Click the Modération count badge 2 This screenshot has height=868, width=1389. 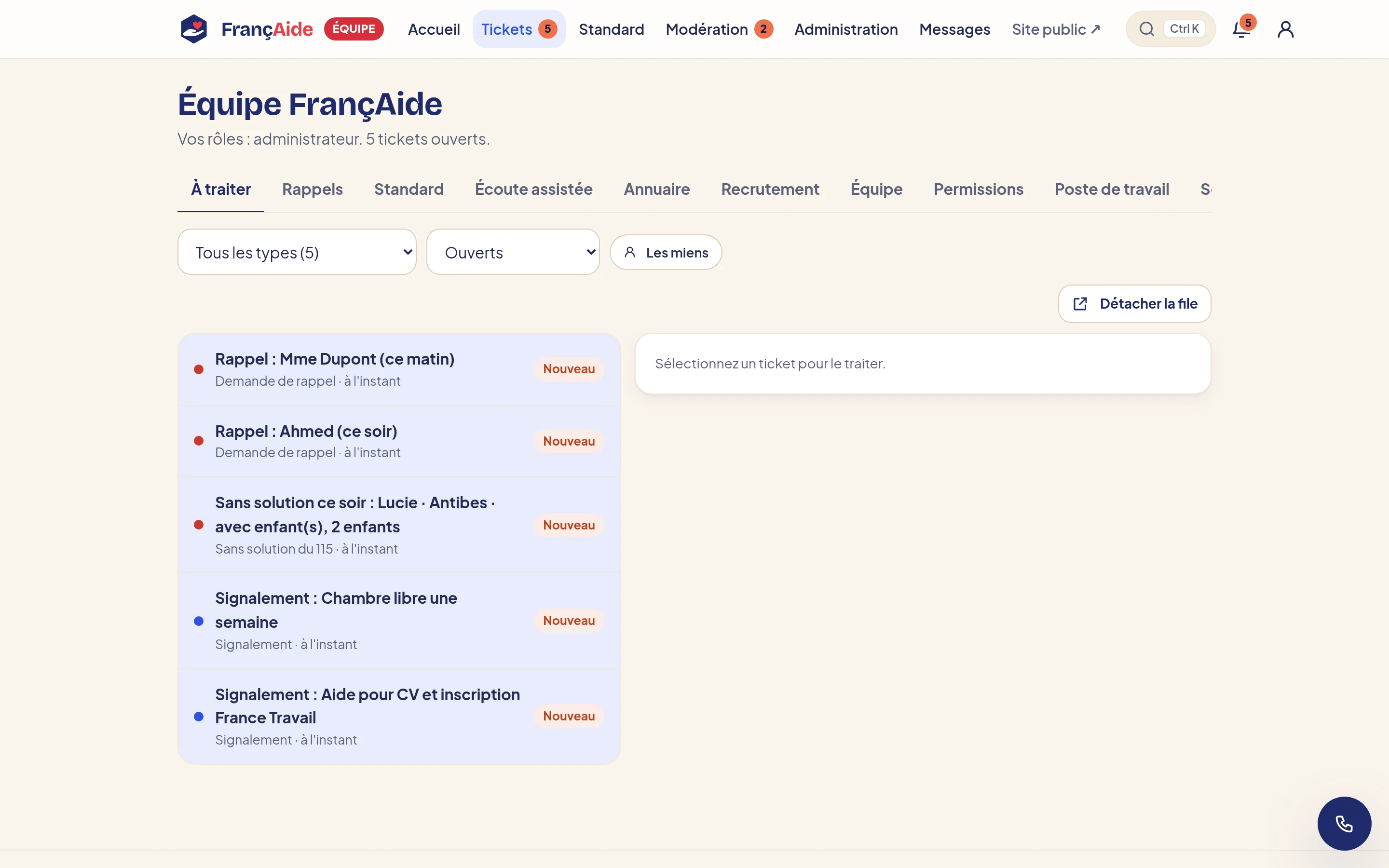pyautogui.click(x=763, y=29)
